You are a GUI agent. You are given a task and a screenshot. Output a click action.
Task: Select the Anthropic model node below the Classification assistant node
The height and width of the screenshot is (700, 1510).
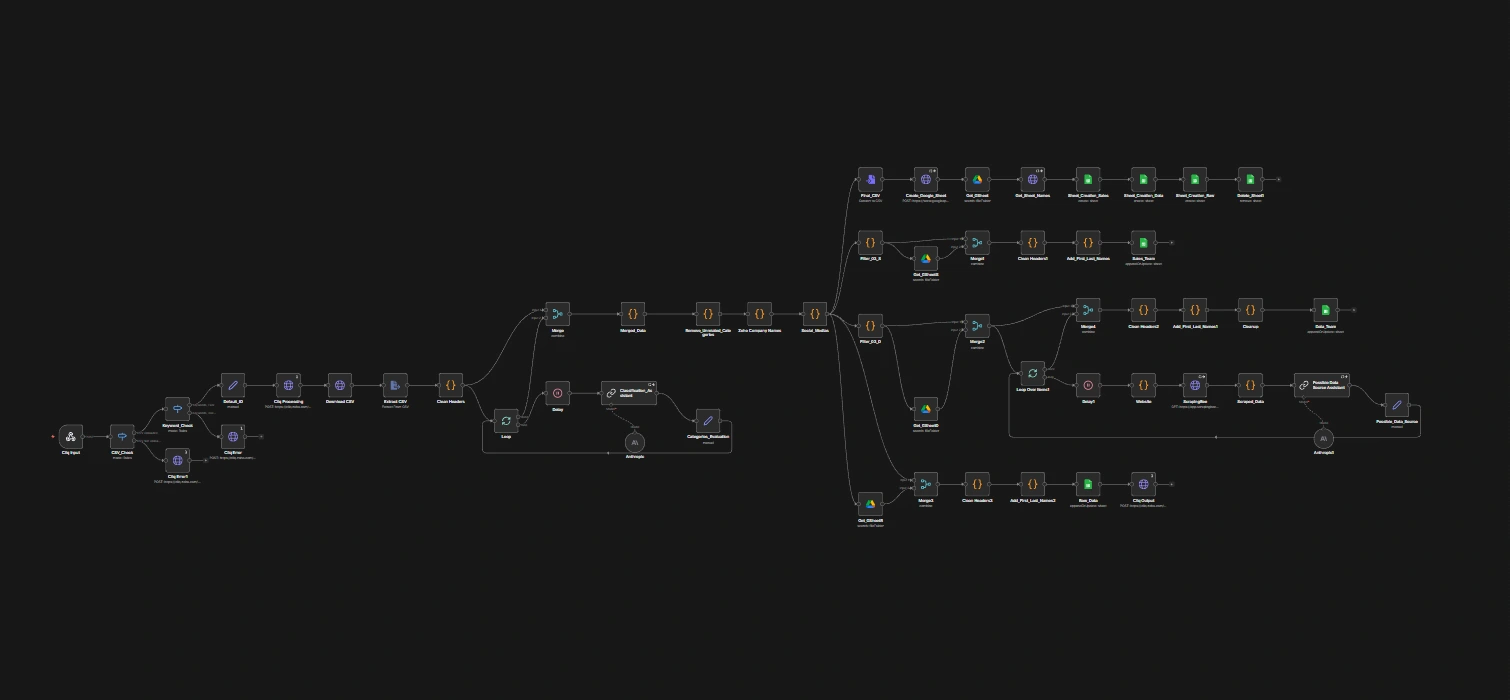pos(635,441)
